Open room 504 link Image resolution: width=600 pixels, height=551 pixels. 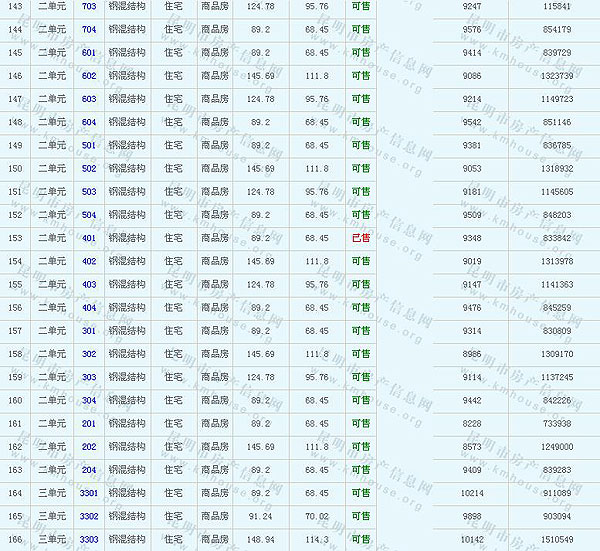tap(89, 214)
